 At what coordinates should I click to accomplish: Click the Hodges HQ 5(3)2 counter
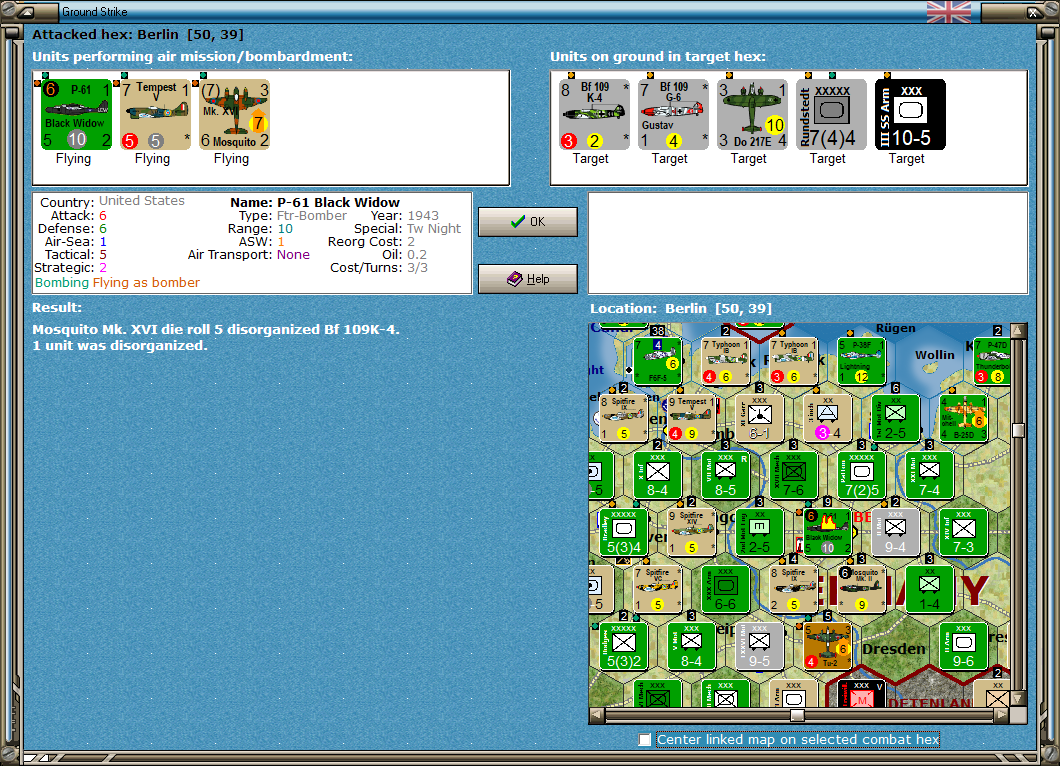(624, 647)
